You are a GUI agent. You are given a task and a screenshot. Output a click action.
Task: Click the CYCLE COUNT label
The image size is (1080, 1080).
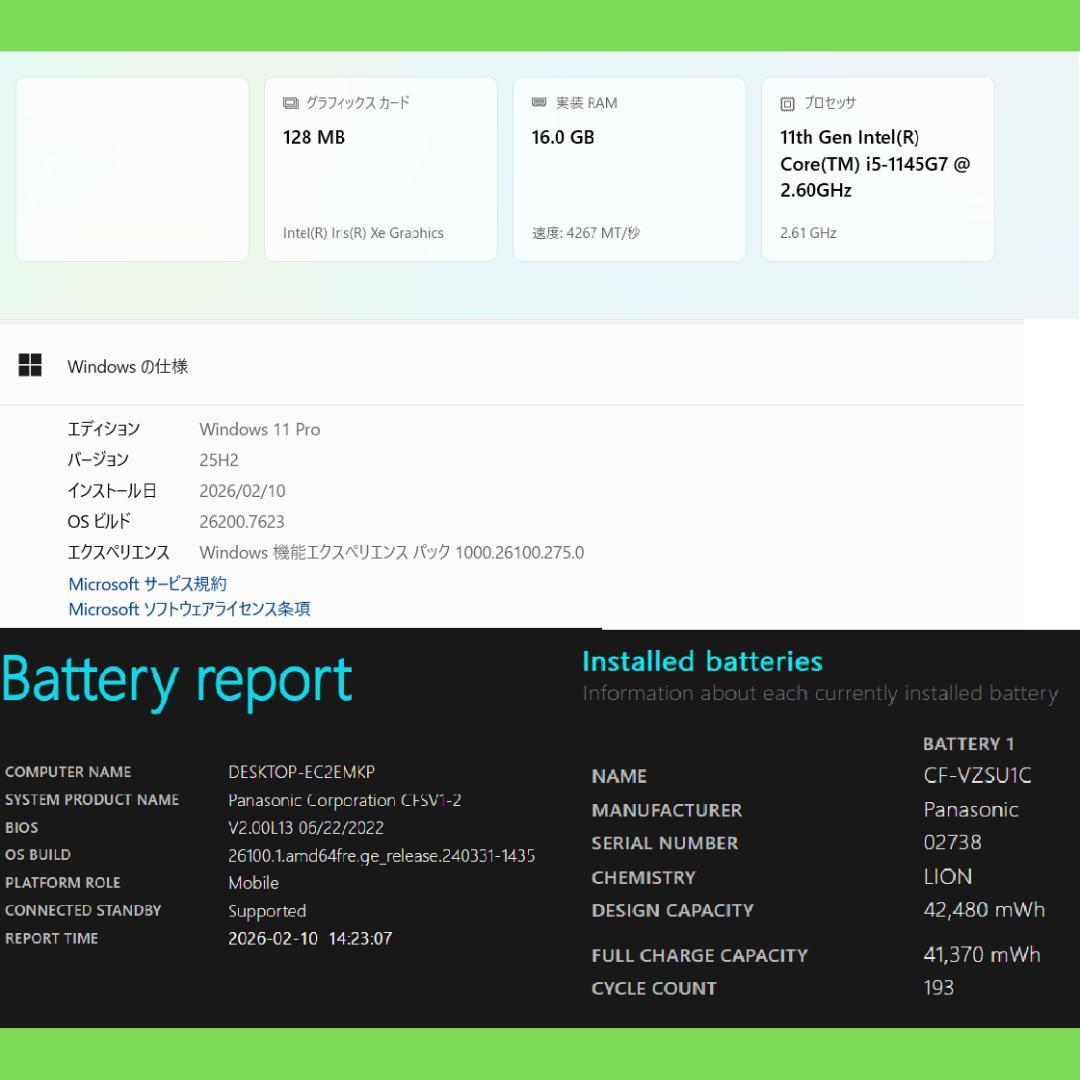[654, 988]
